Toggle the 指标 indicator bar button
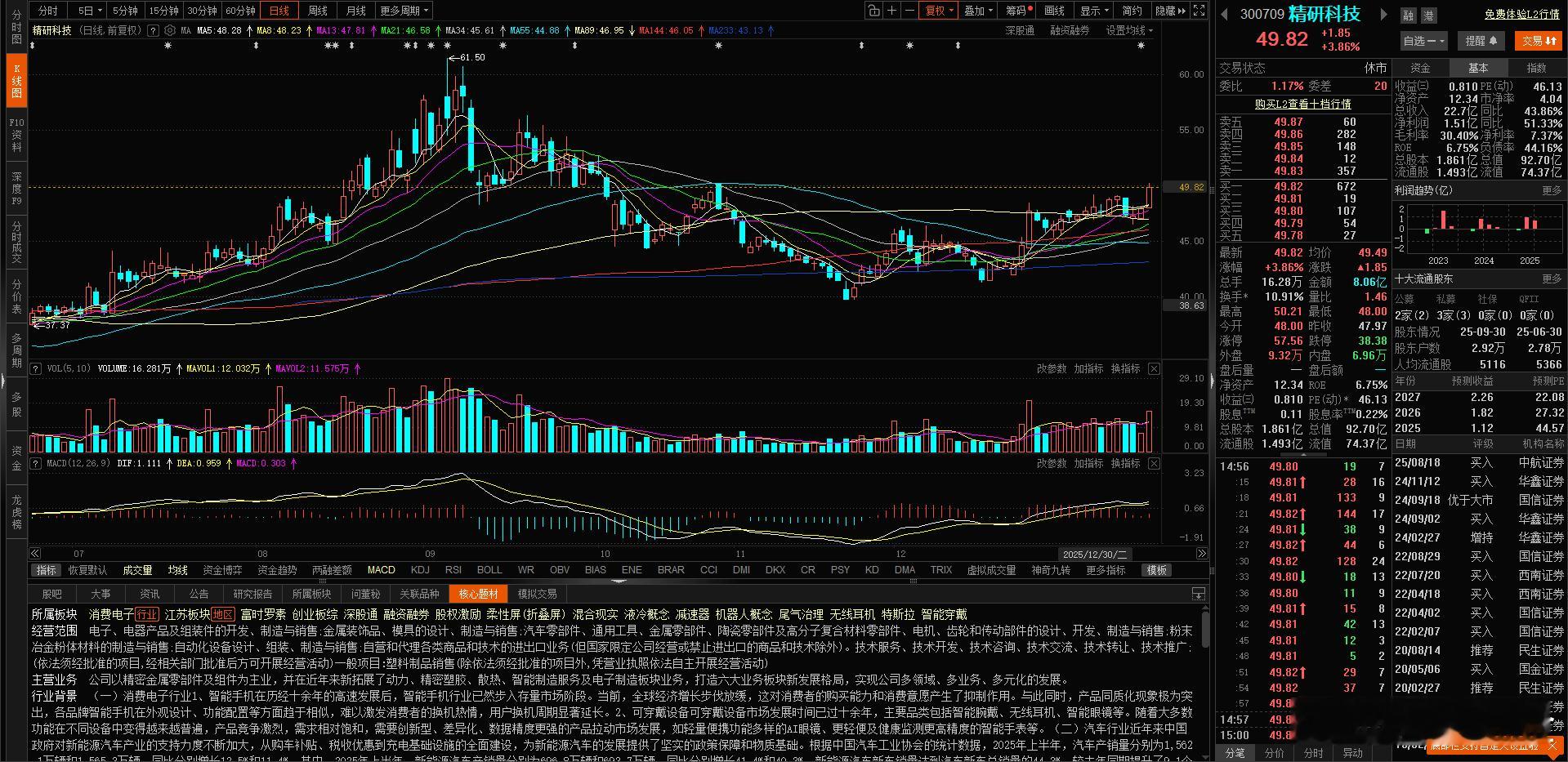Image resolution: width=1568 pixels, height=762 pixels. (46, 570)
